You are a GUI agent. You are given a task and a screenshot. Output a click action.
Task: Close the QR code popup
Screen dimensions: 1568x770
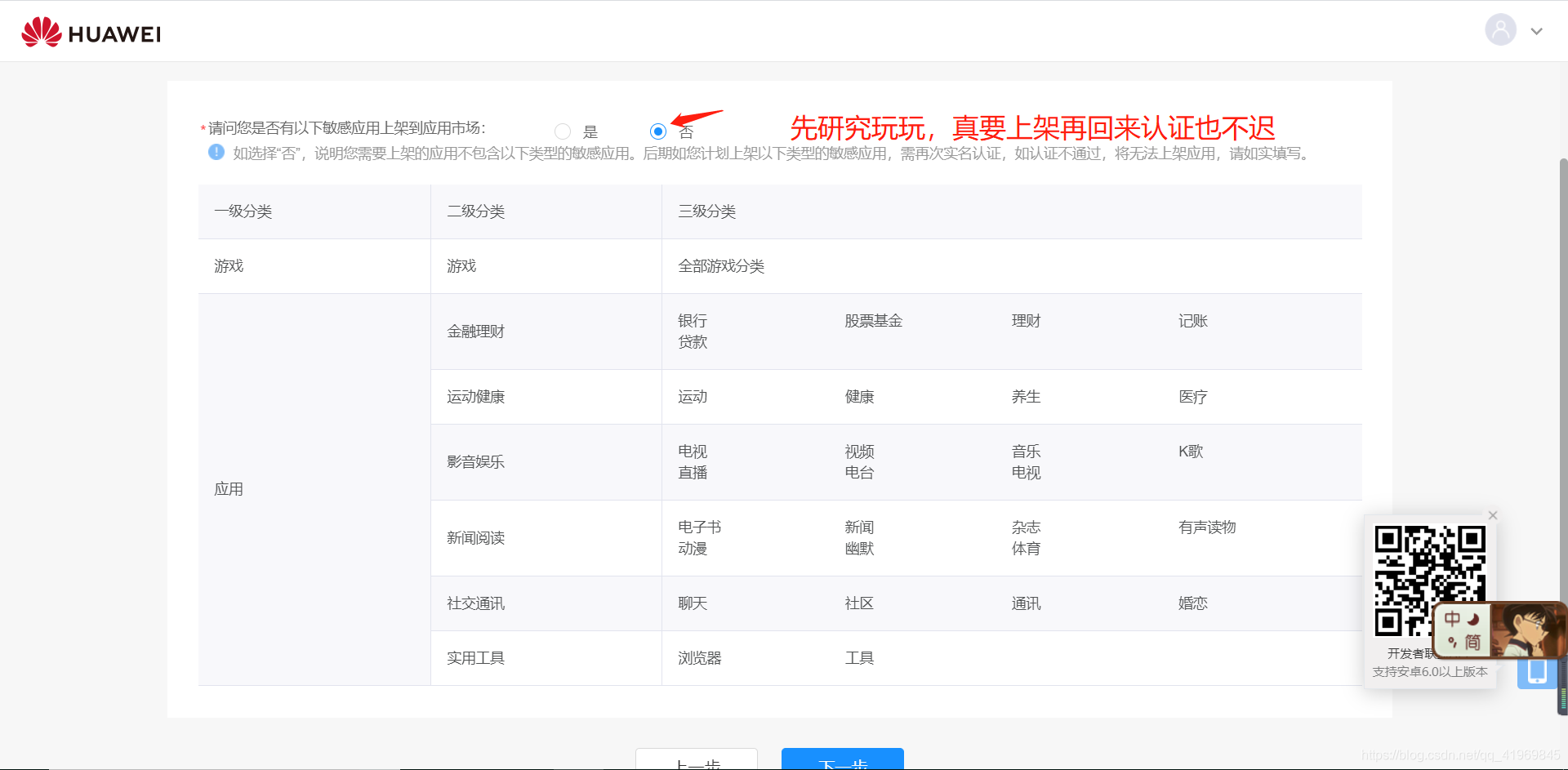1493,515
